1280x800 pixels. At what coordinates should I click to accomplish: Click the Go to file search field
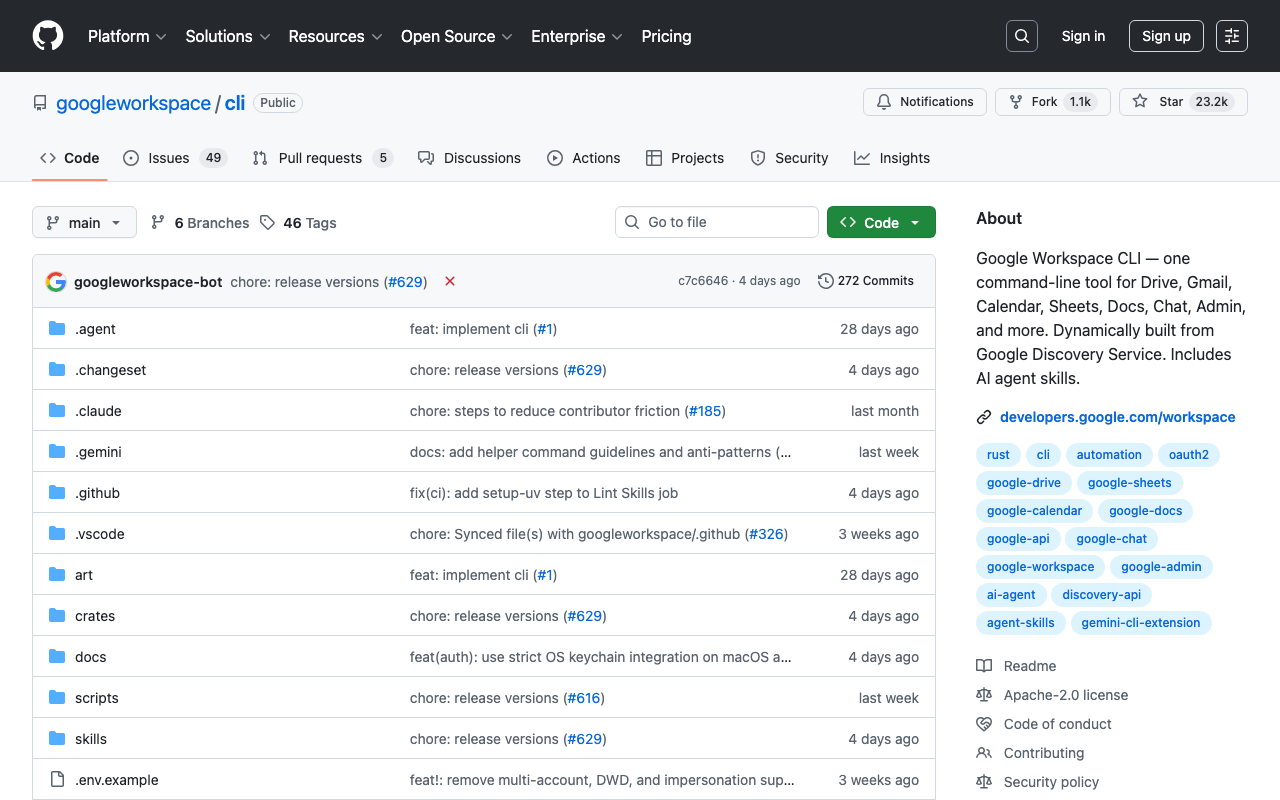coord(716,222)
